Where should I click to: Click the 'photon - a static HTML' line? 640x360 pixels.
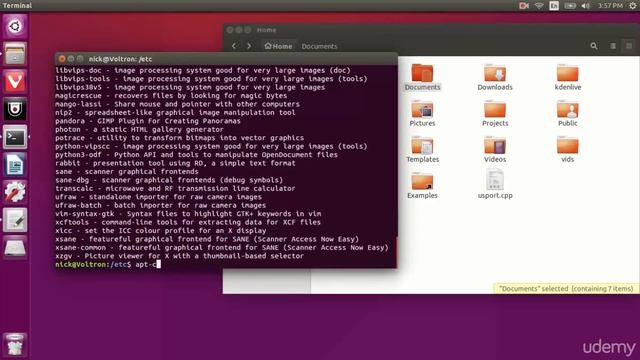tap(139, 129)
